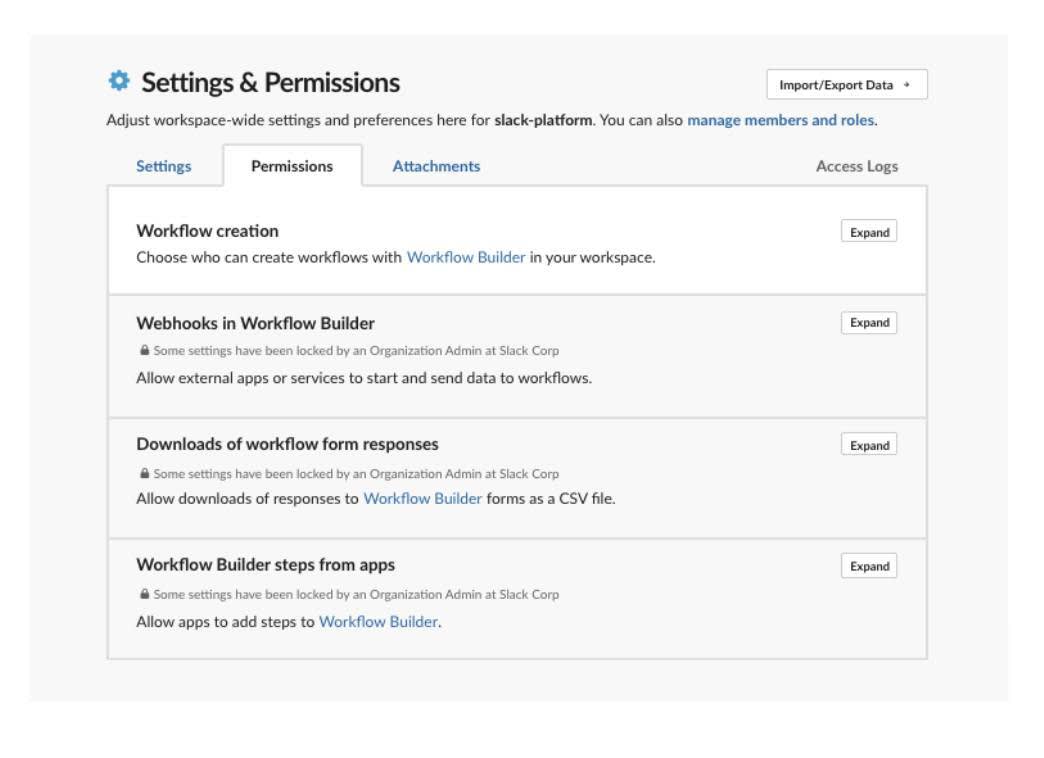
Task: Click the lock icon under Downloads of workflow form responses
Action: [x=144, y=471]
